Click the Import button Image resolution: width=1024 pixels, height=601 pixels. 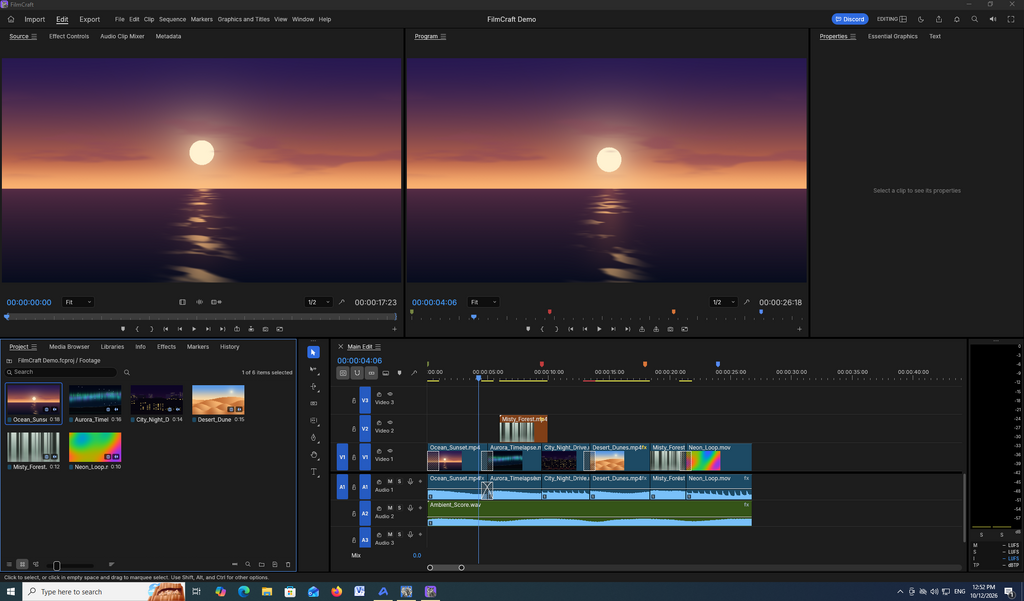click(x=35, y=20)
